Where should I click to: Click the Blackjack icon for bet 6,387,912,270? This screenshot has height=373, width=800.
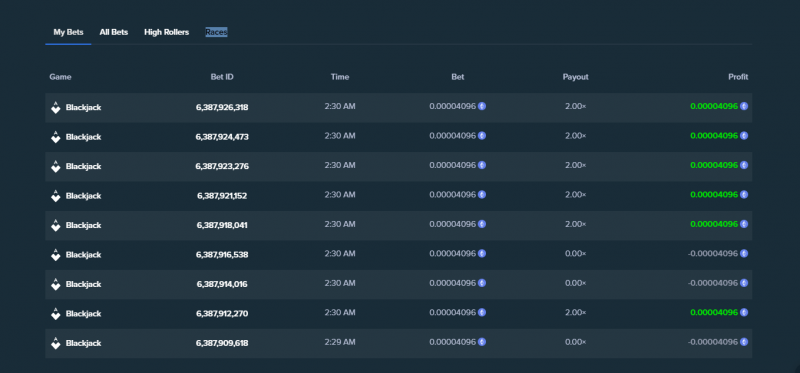(x=56, y=314)
